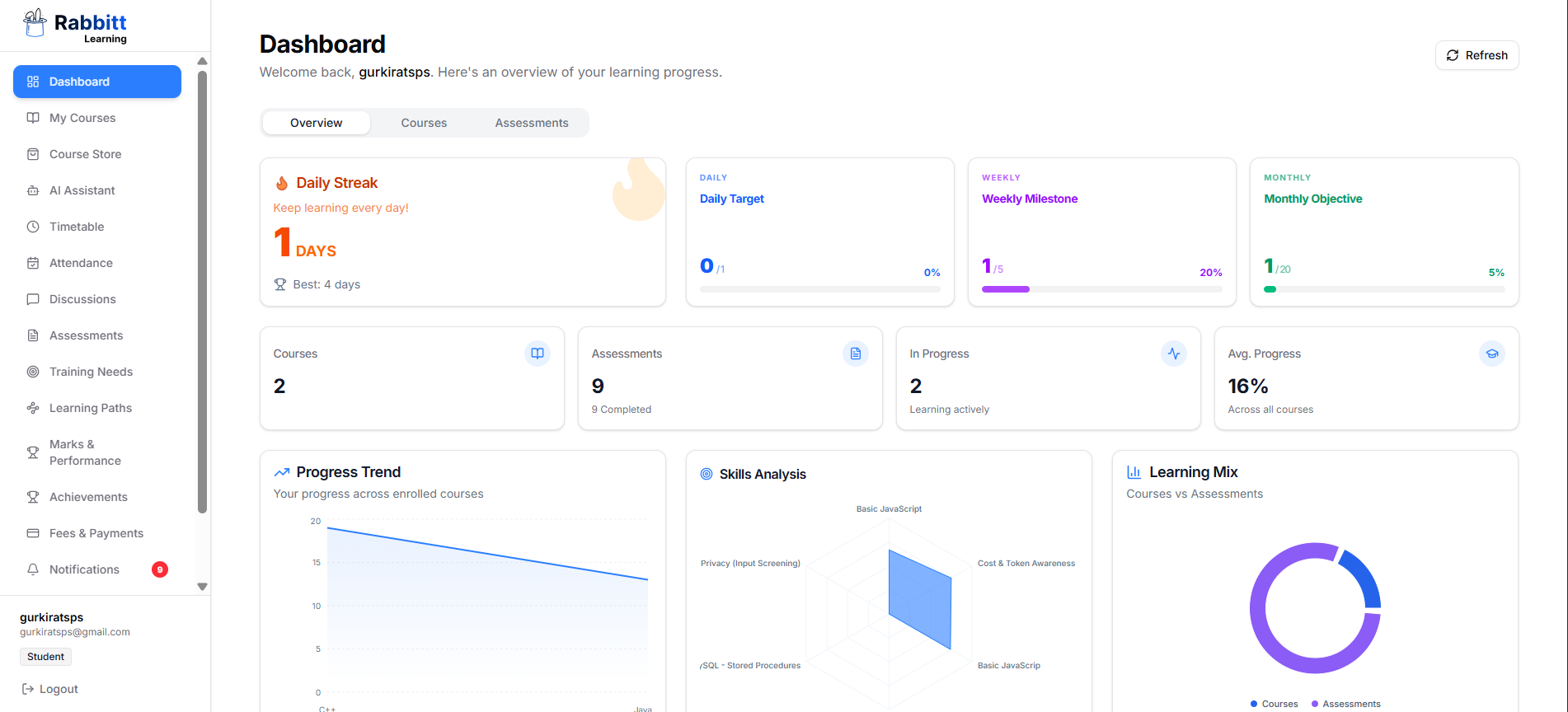Click the Avg. Progress graduation cap icon
The width and height of the screenshot is (1568, 712).
coord(1491,354)
